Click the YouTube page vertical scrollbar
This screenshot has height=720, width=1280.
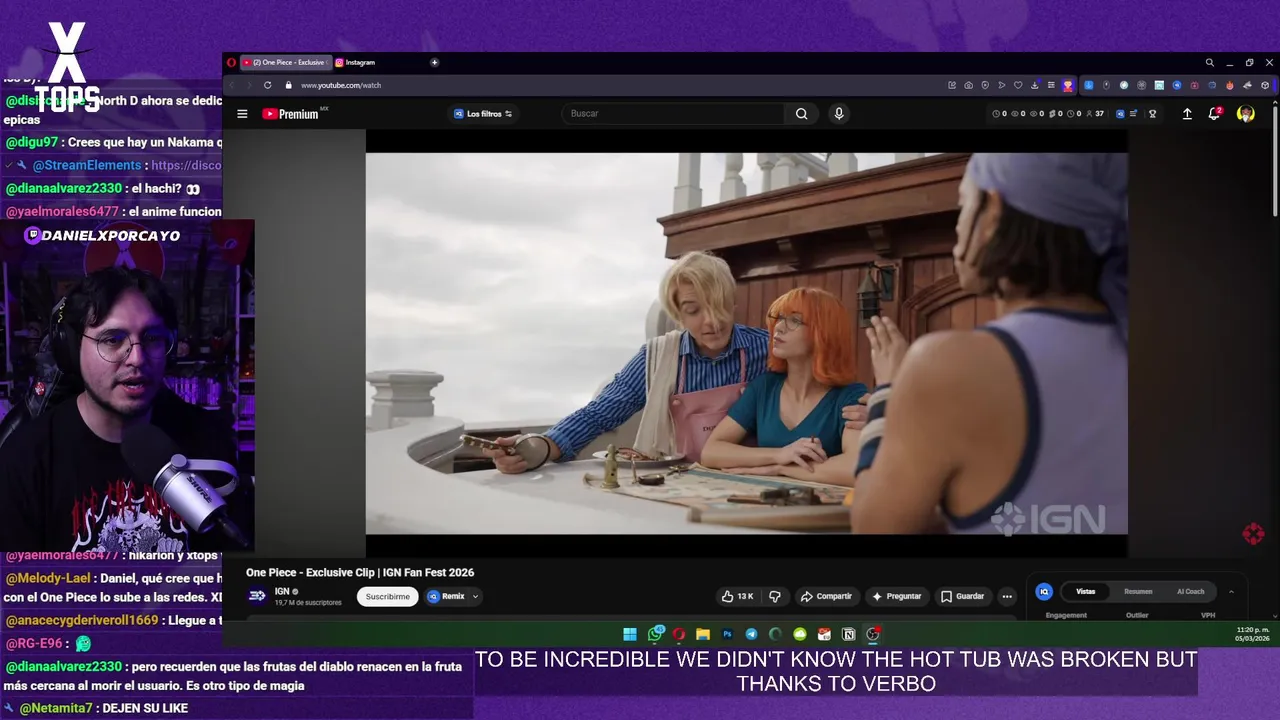pos(1275,160)
